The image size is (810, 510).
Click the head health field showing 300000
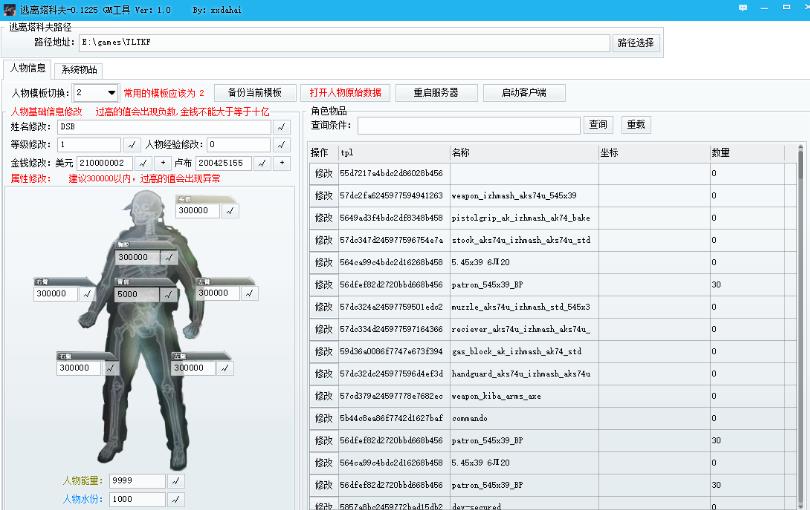198,211
